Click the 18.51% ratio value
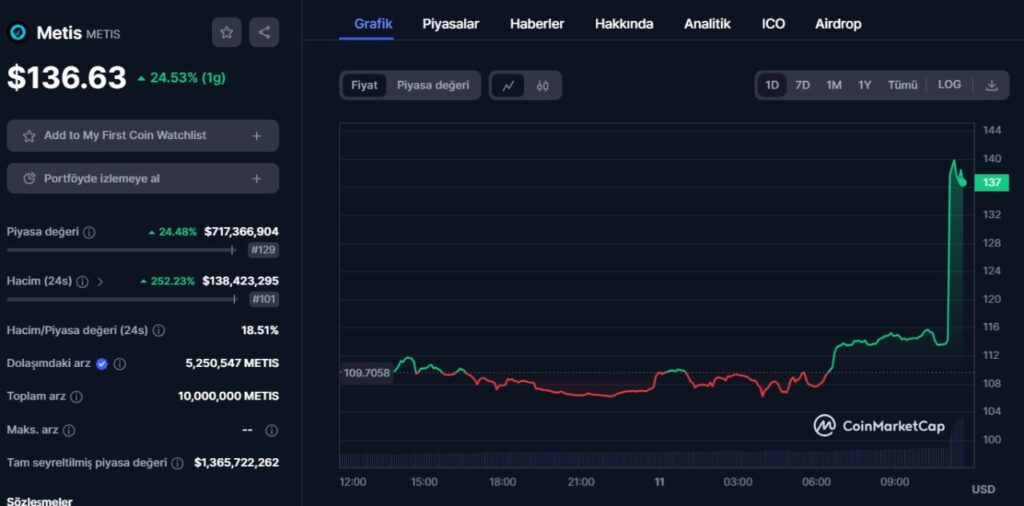Image resolution: width=1024 pixels, height=506 pixels. point(260,330)
